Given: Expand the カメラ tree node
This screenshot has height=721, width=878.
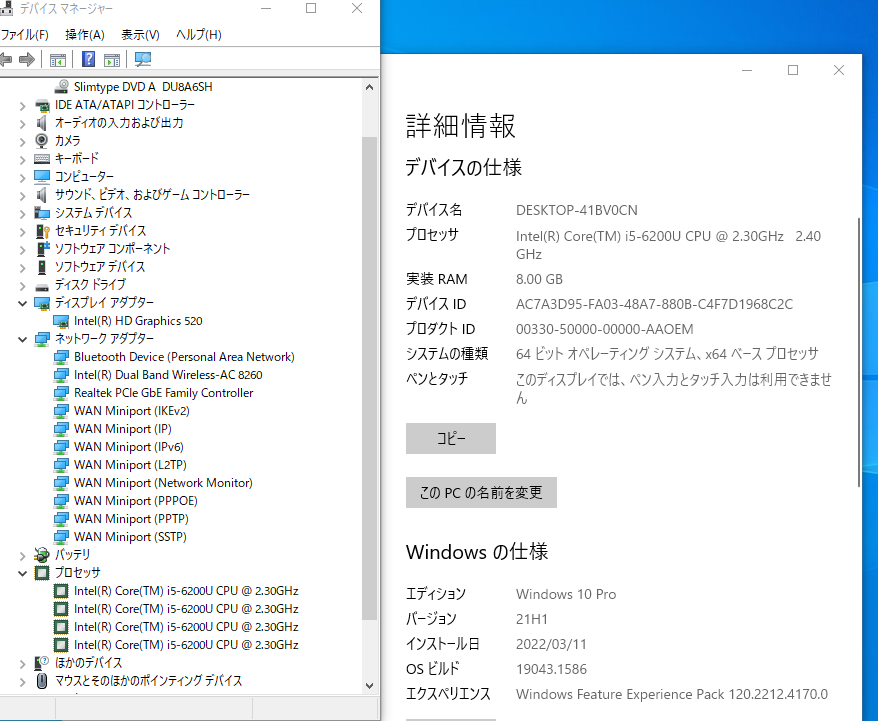Looking at the screenshot, I should click(22, 141).
